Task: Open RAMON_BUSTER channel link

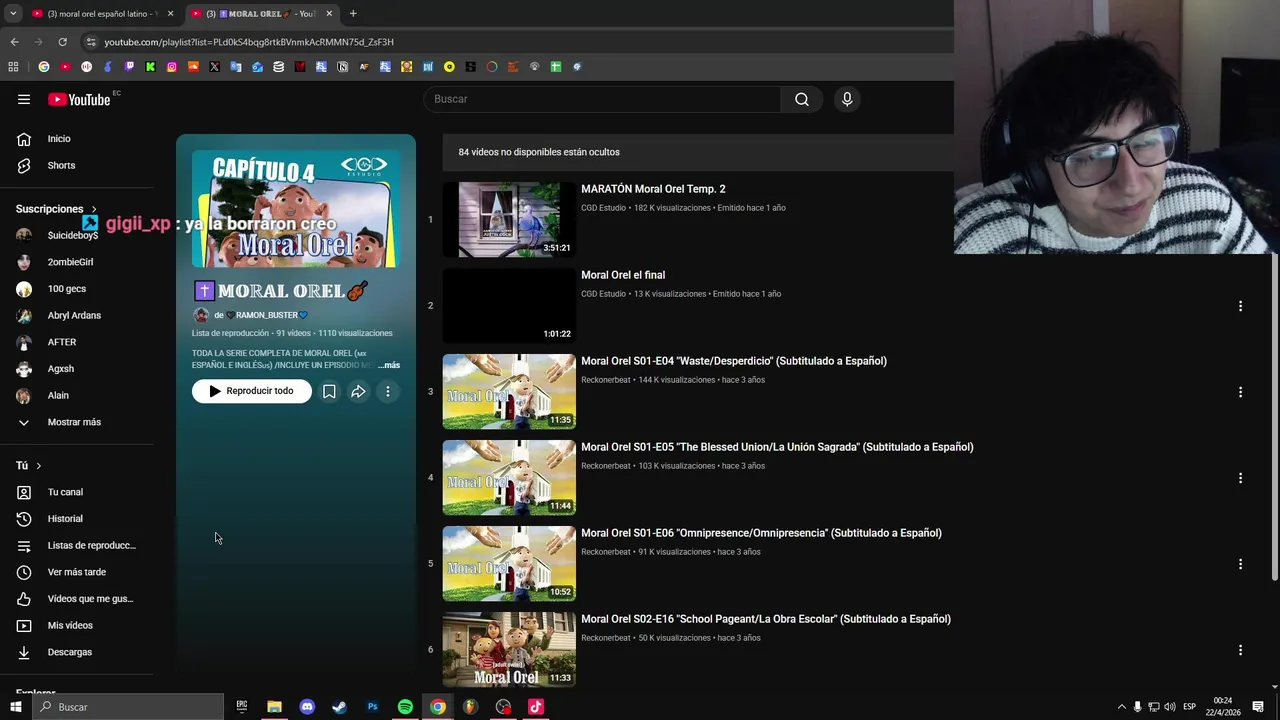Action: tap(266, 315)
